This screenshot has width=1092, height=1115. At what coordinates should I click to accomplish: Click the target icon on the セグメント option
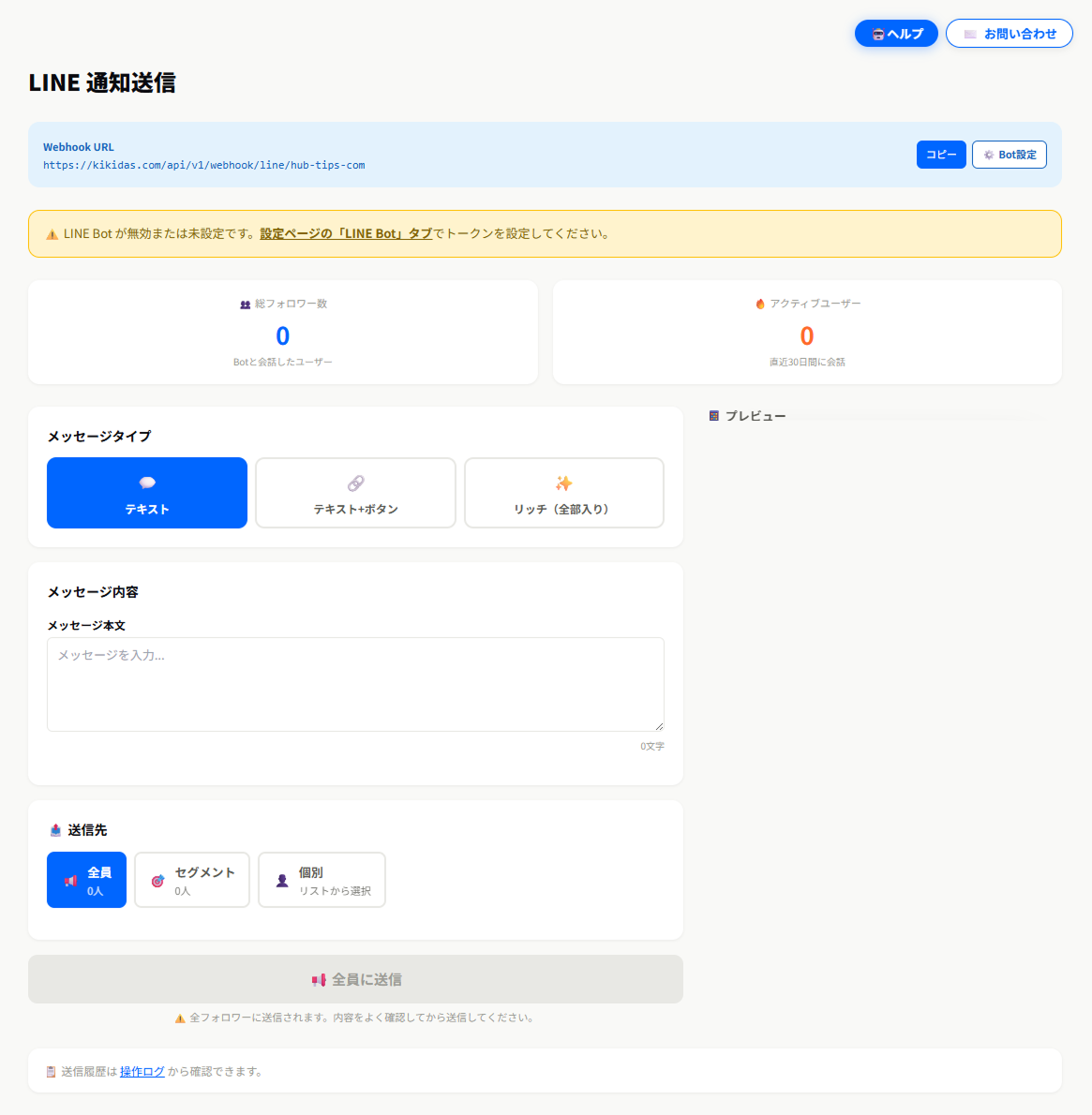157,880
